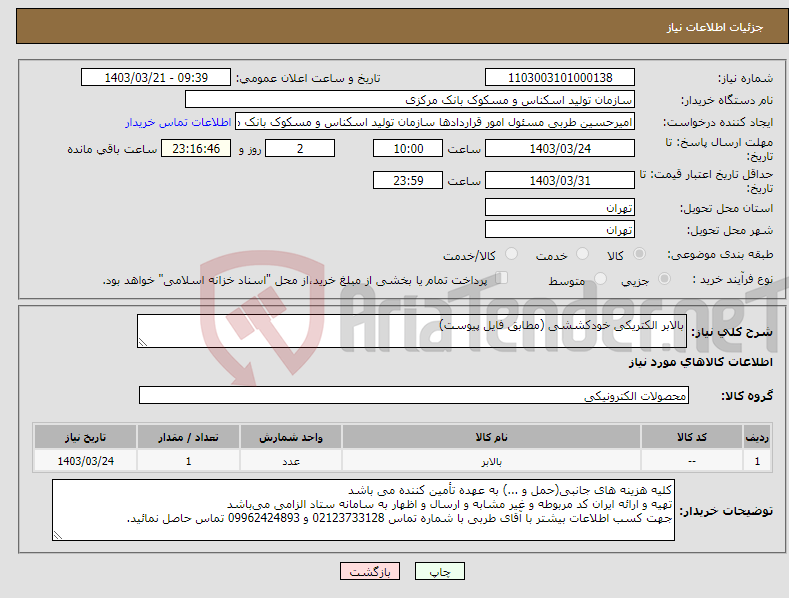Viewport: 789px width, 598px height.
Task: Click the table date cell 1403/03/24
Action: (x=86, y=461)
